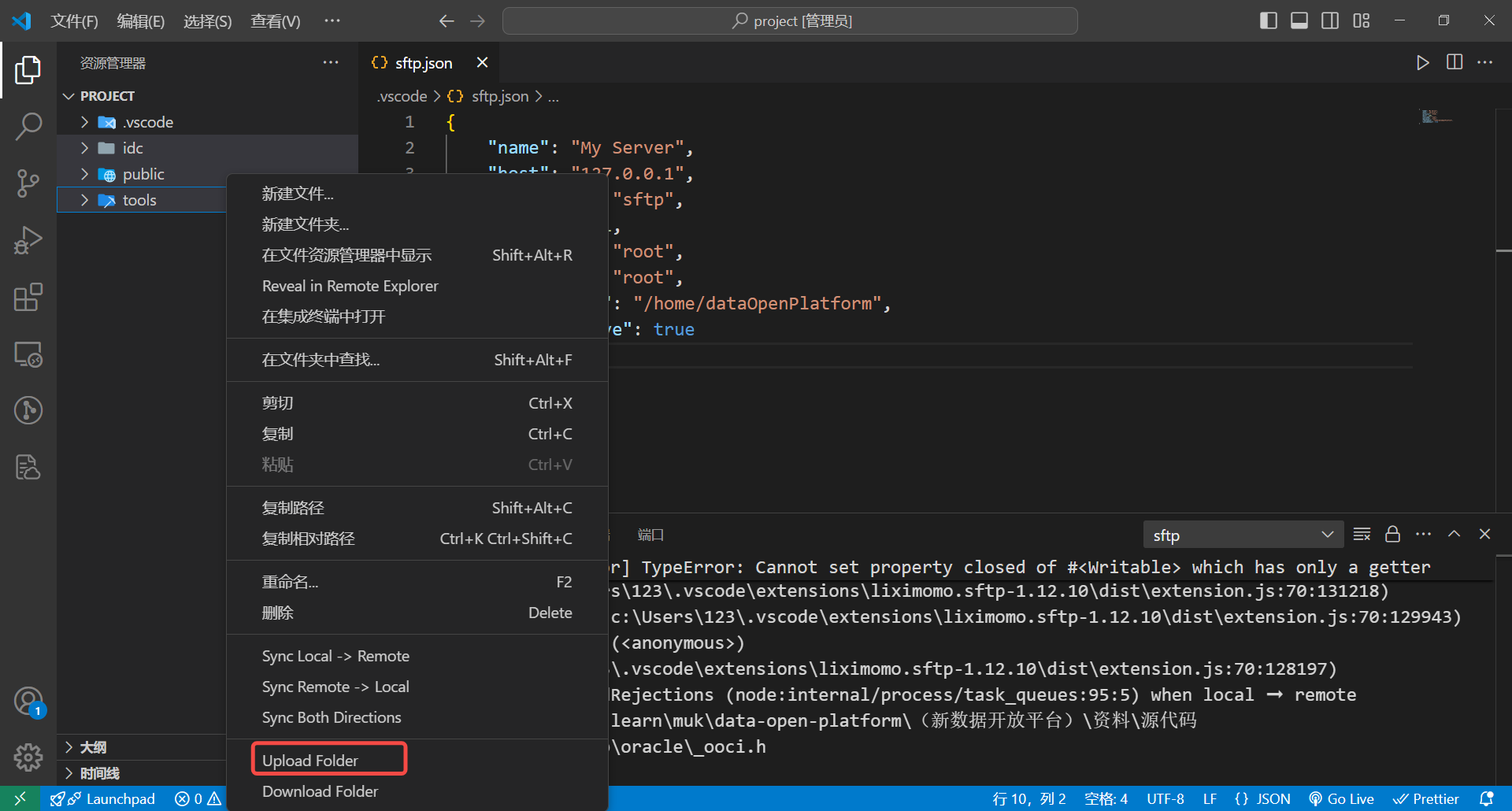Image resolution: width=1512 pixels, height=811 pixels.
Task: Open the sftp output channel dropdown
Action: tap(1243, 535)
